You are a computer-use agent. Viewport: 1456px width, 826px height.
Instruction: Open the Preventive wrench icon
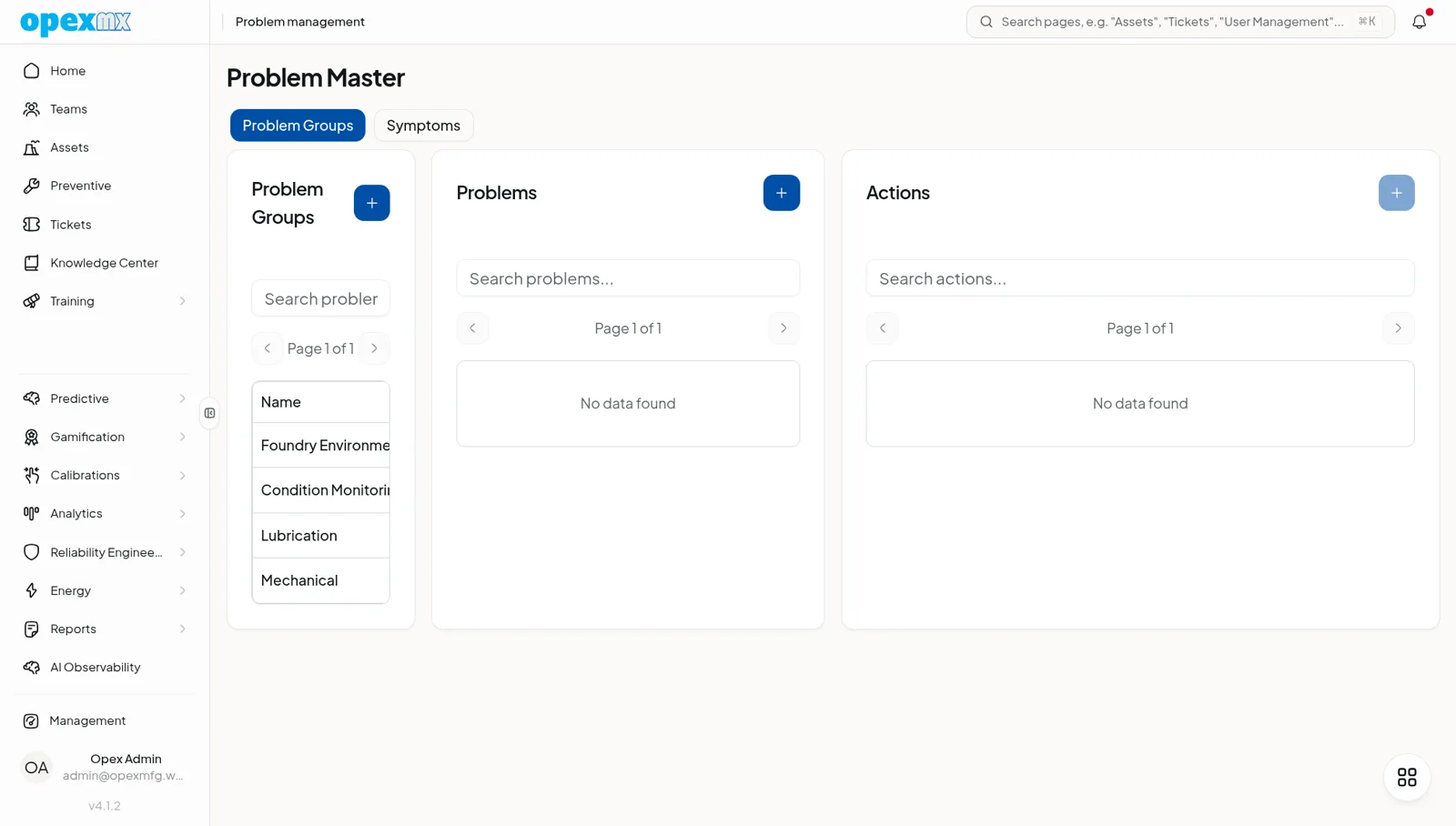(32, 186)
